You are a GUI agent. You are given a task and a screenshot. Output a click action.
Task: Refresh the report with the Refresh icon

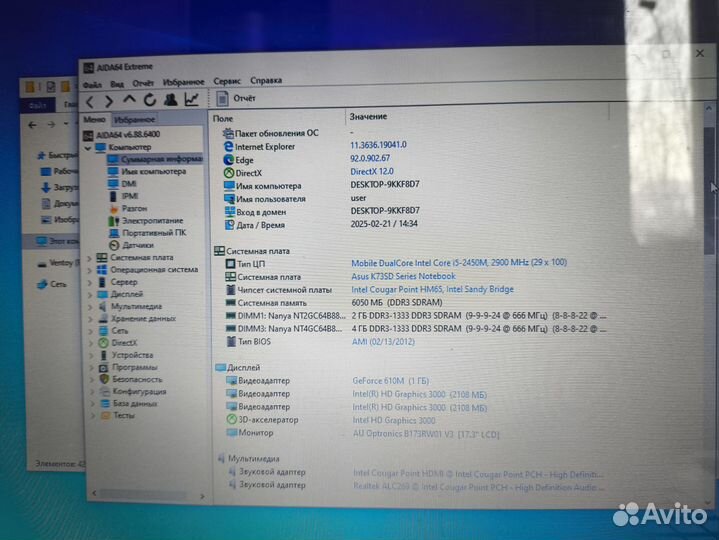pos(150,100)
